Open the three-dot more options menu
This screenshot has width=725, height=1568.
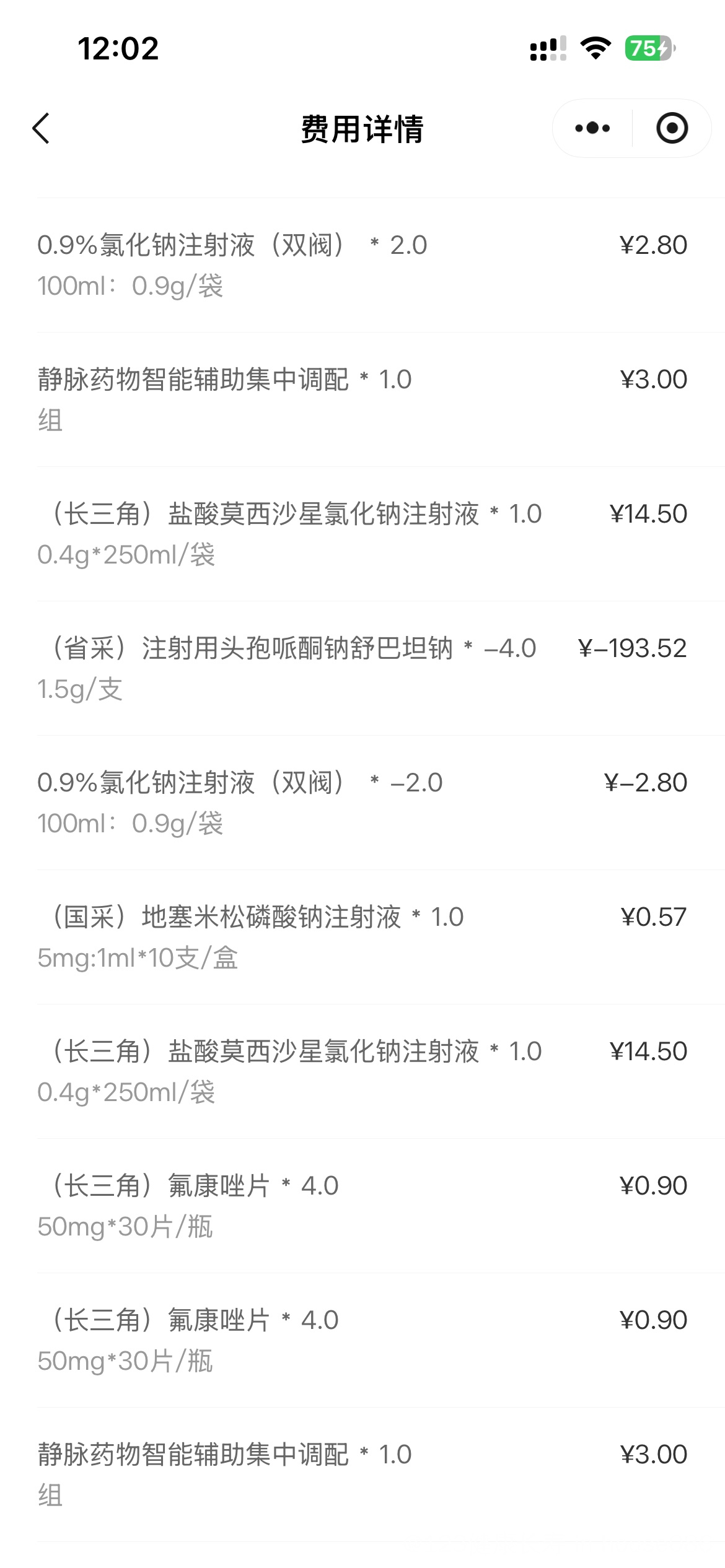click(592, 128)
